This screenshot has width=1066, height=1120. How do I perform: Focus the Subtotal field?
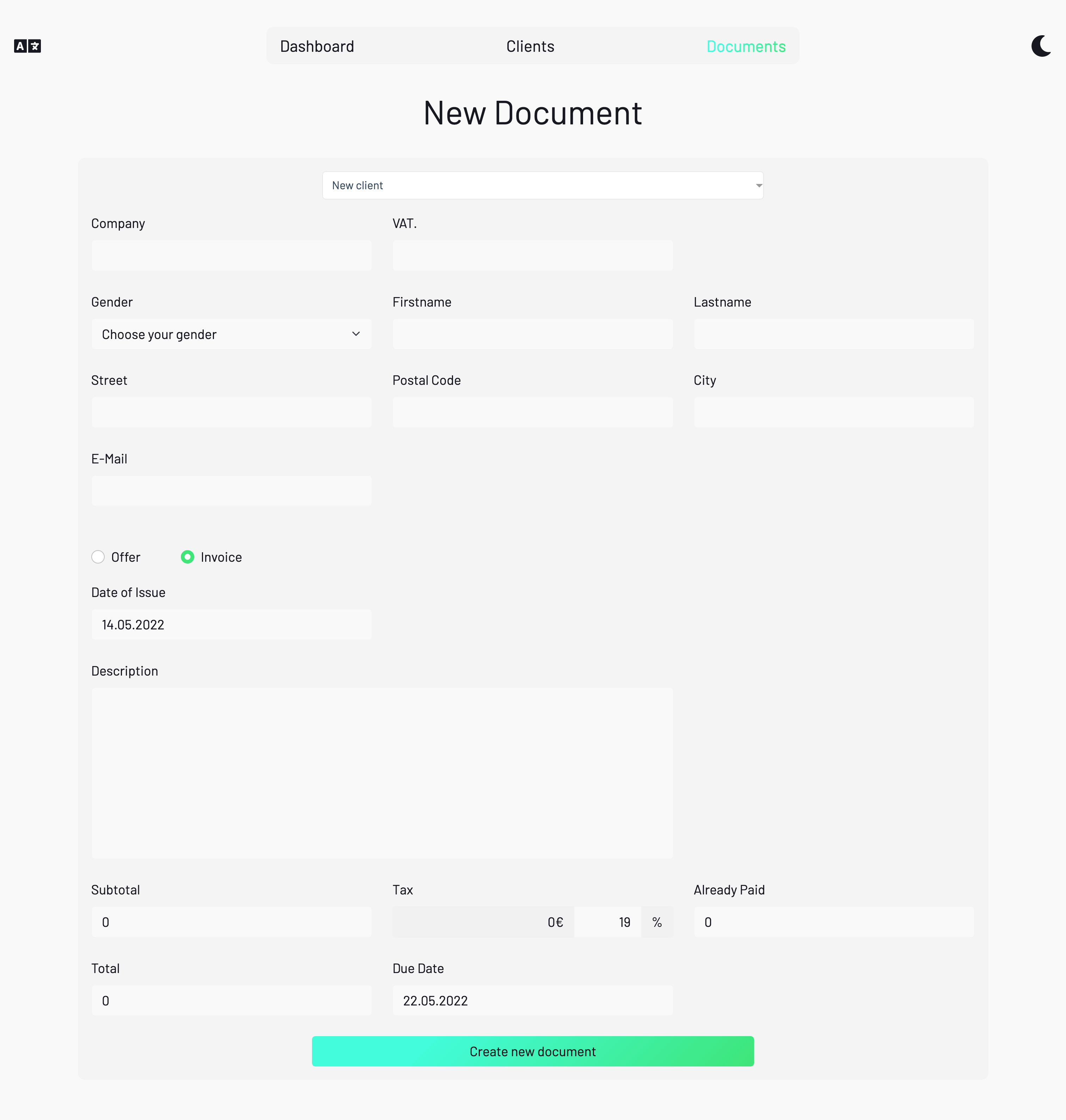coord(231,922)
